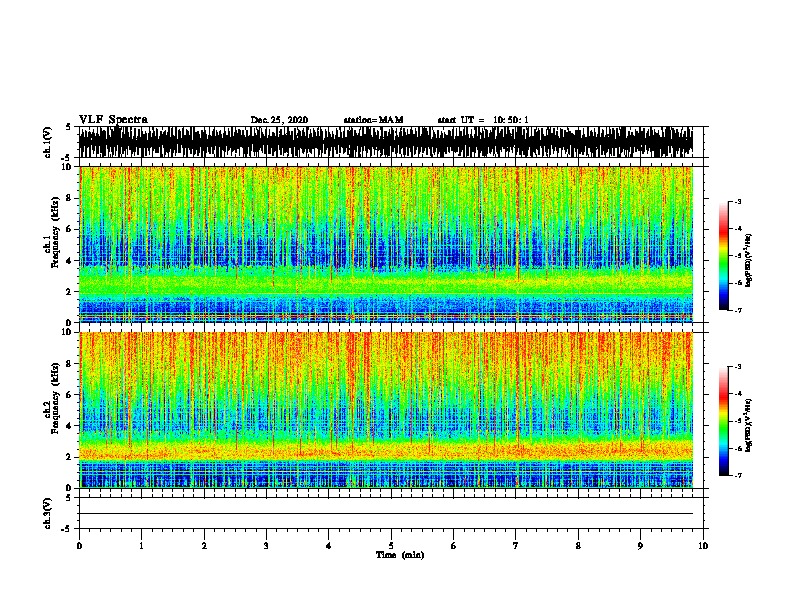Click time axis tick label "9"
Viewport: 792px width, 612px height.
640,545
